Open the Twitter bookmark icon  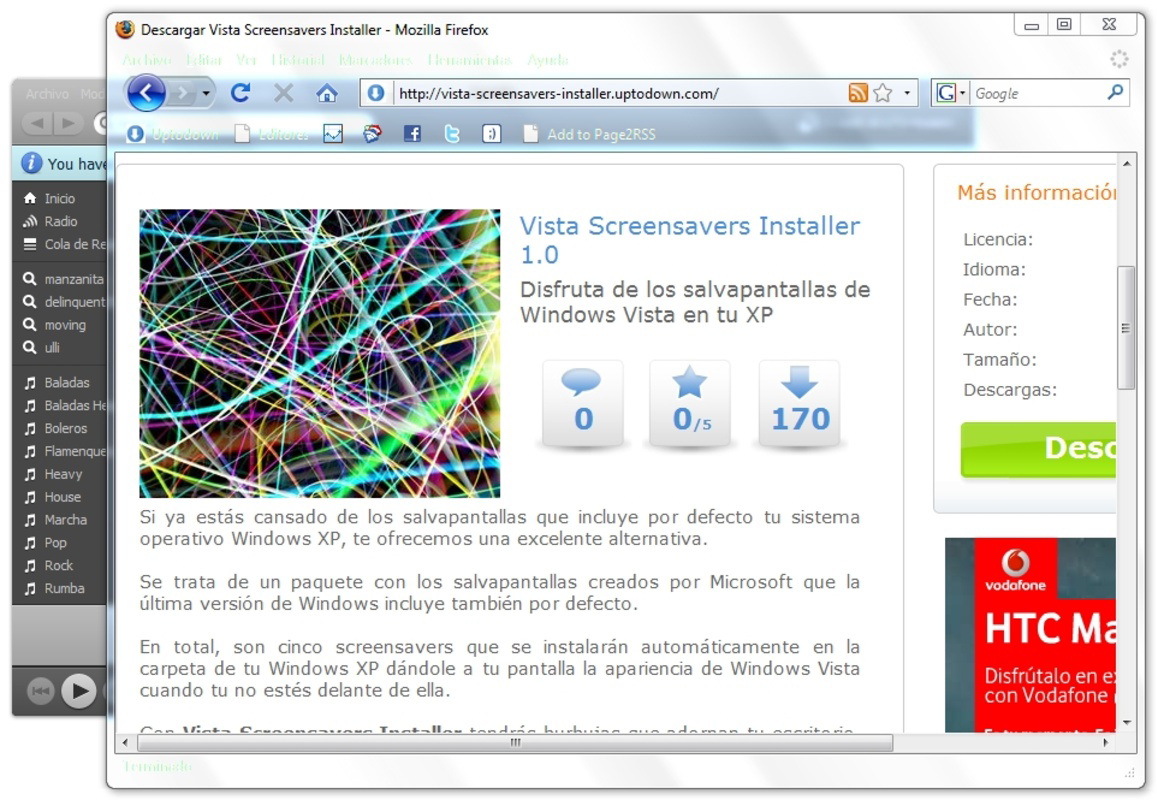(451, 134)
